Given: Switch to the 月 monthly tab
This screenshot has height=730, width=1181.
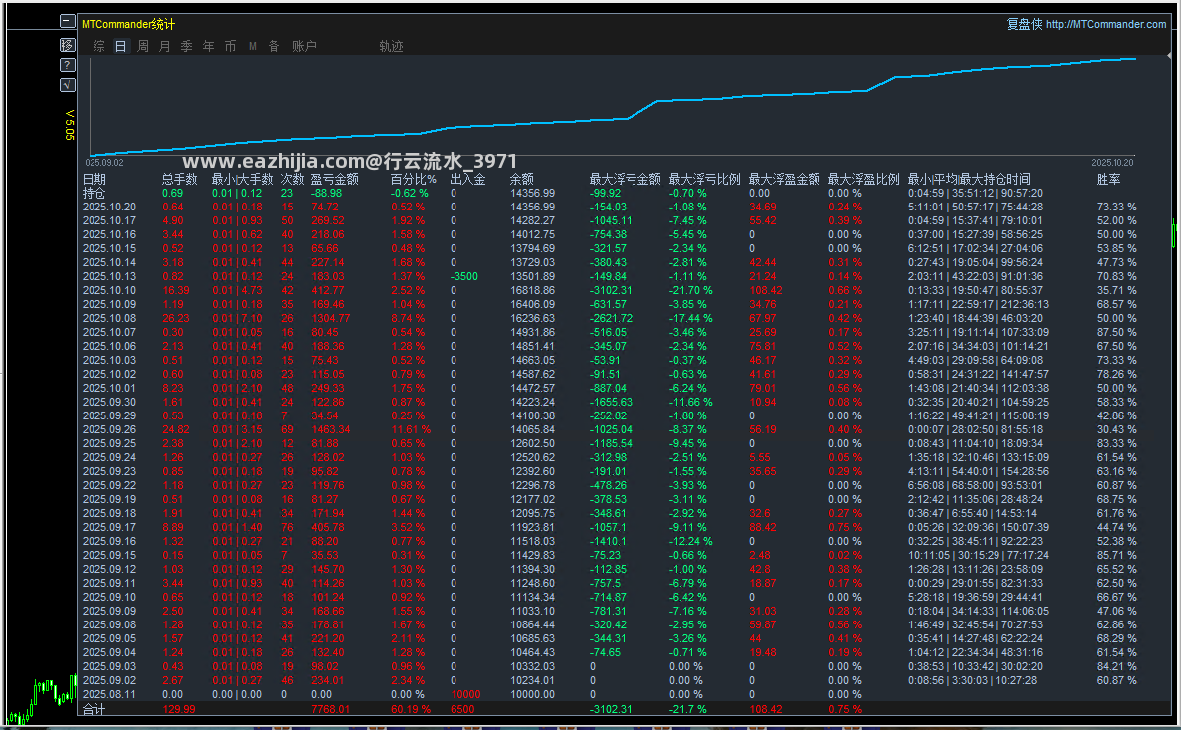Looking at the screenshot, I should pos(165,47).
